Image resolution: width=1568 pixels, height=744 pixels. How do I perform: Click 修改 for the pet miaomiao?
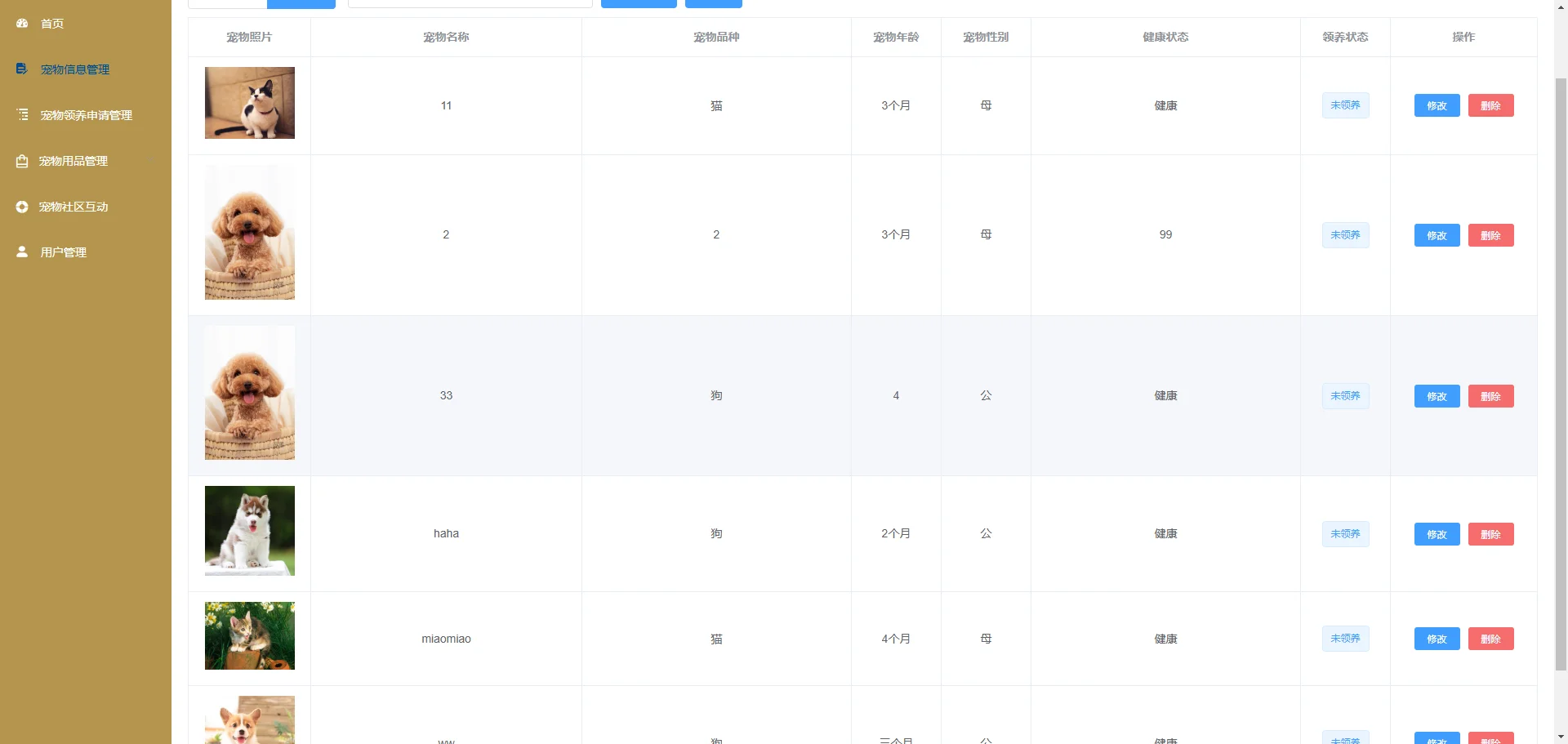tap(1437, 639)
